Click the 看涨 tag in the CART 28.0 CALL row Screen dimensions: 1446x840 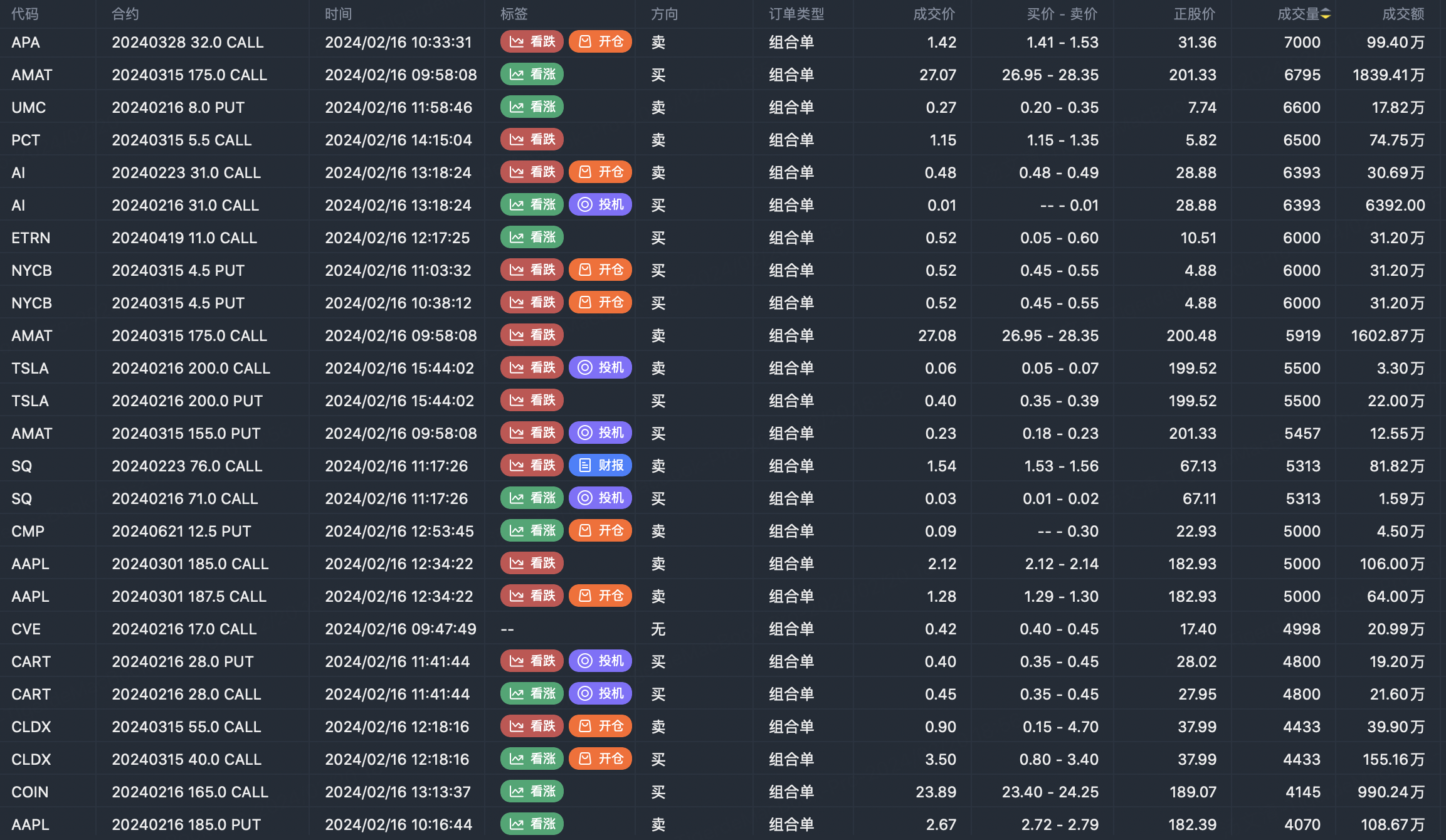click(x=532, y=694)
